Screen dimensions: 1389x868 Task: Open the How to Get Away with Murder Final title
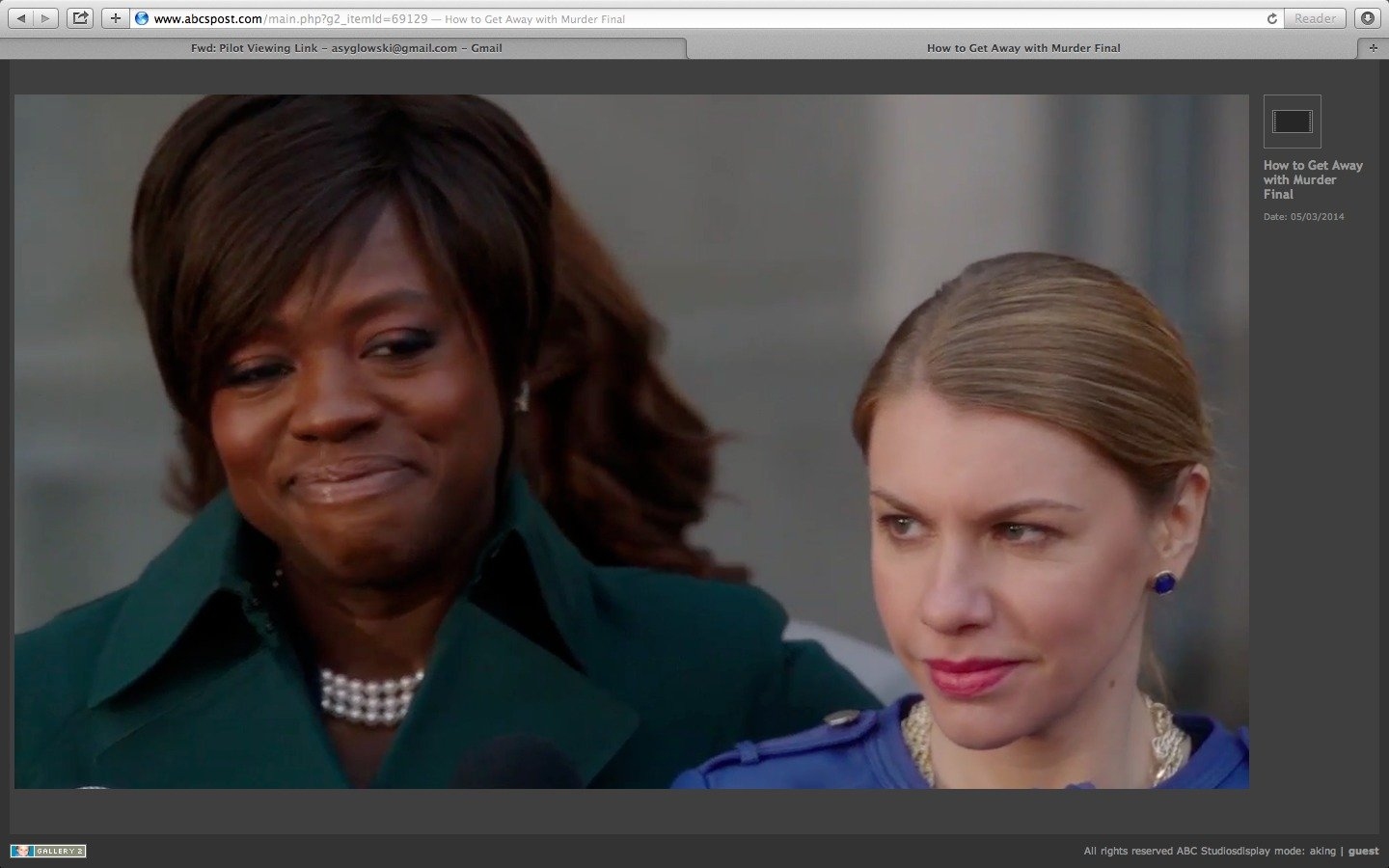(1313, 179)
